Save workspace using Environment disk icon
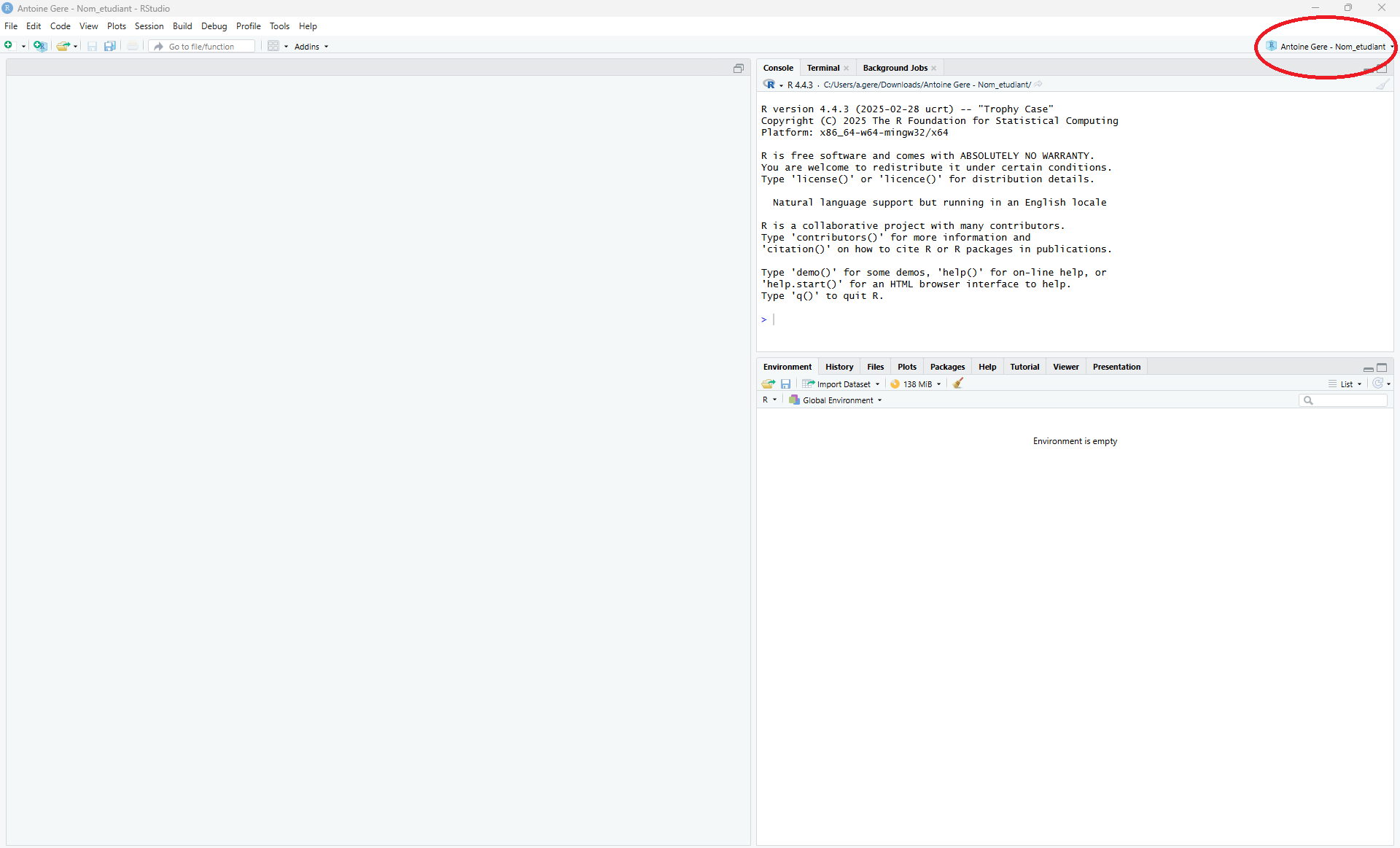Image resolution: width=1400 pixels, height=848 pixels. pyautogui.click(x=785, y=384)
